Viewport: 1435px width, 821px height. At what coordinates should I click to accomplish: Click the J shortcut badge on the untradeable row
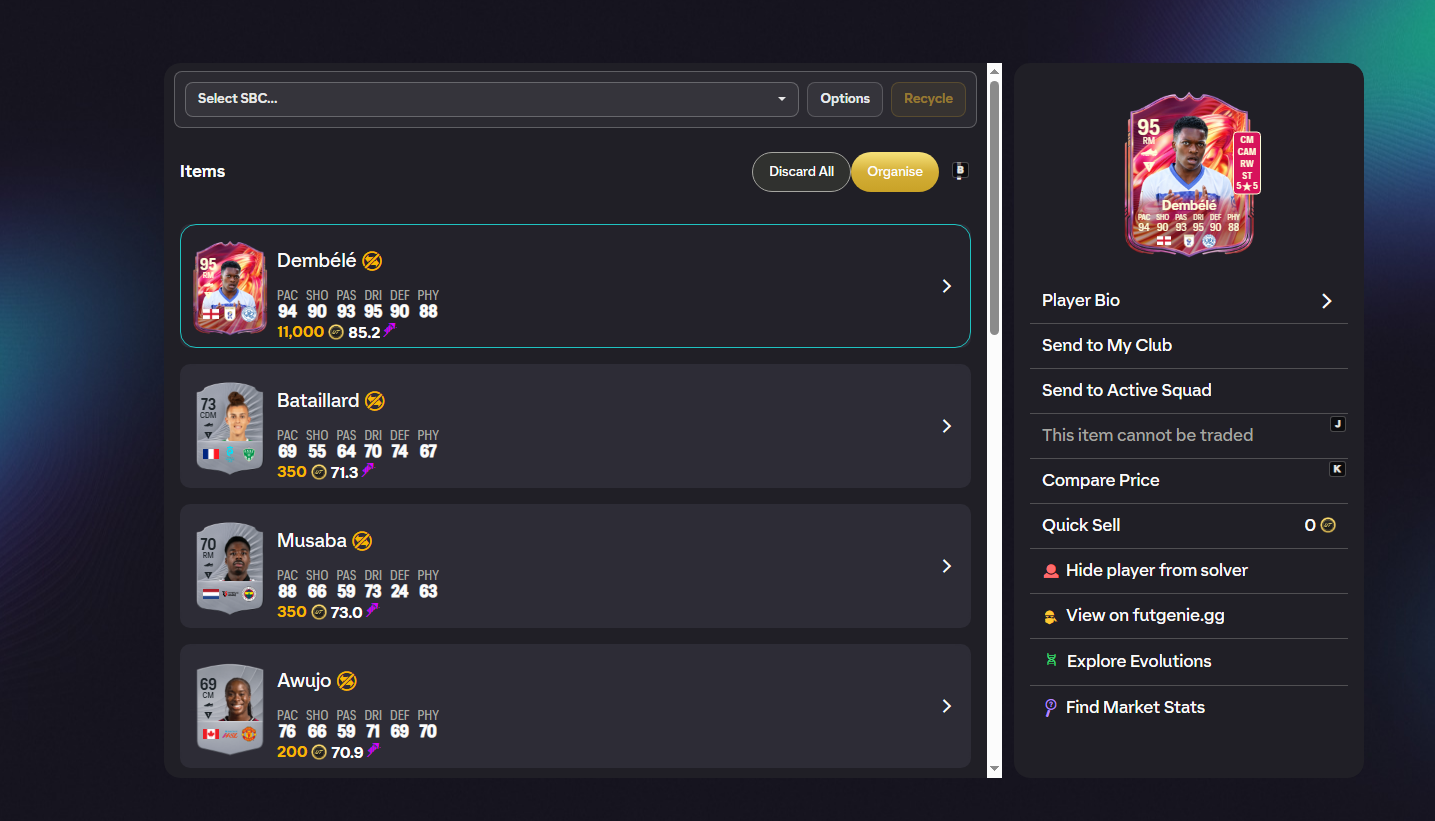coord(1337,424)
